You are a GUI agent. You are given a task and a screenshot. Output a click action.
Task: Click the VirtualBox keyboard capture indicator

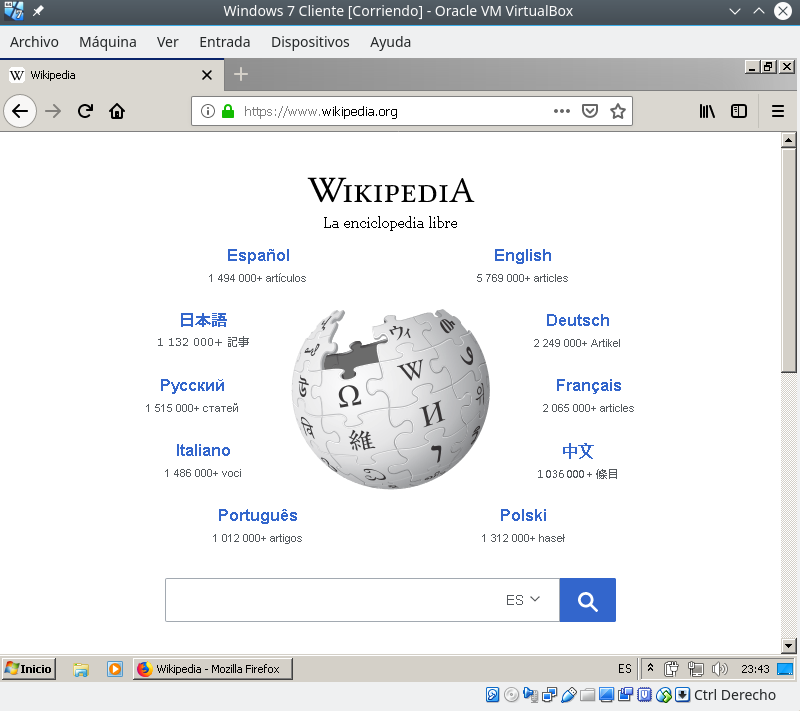683,695
